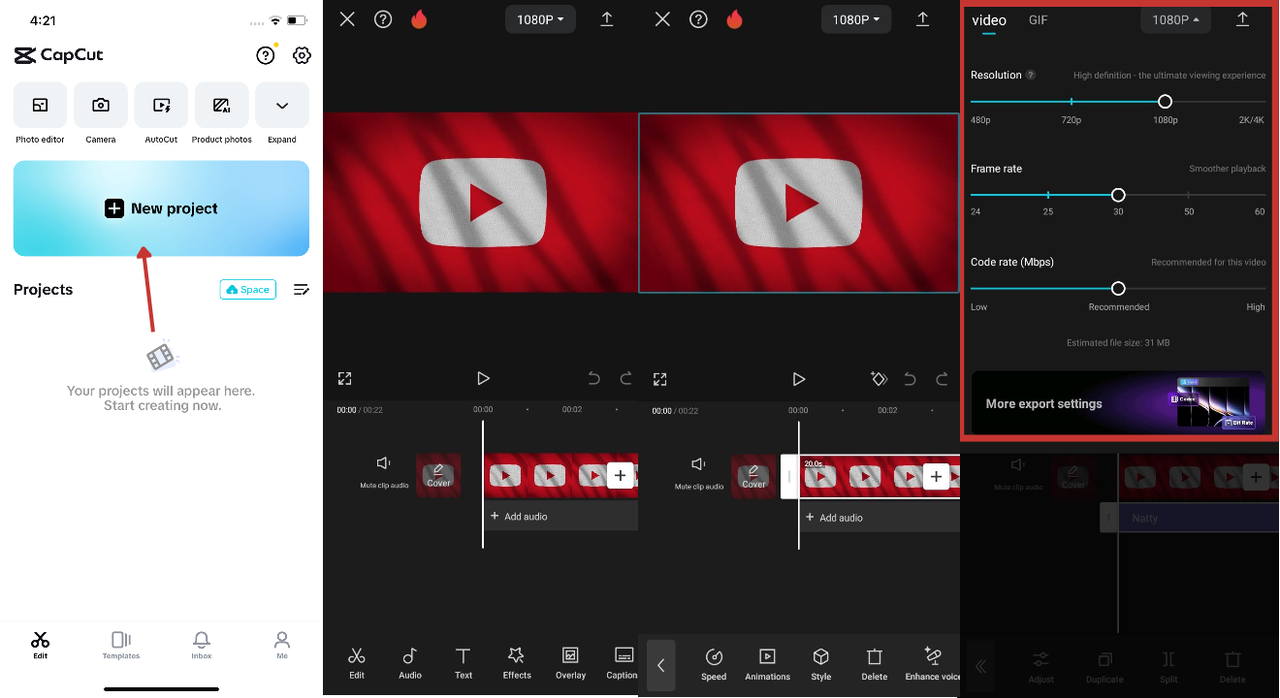Open the Me profile tab
Screen dimensions: 1280x698
pyautogui.click(x=282, y=645)
